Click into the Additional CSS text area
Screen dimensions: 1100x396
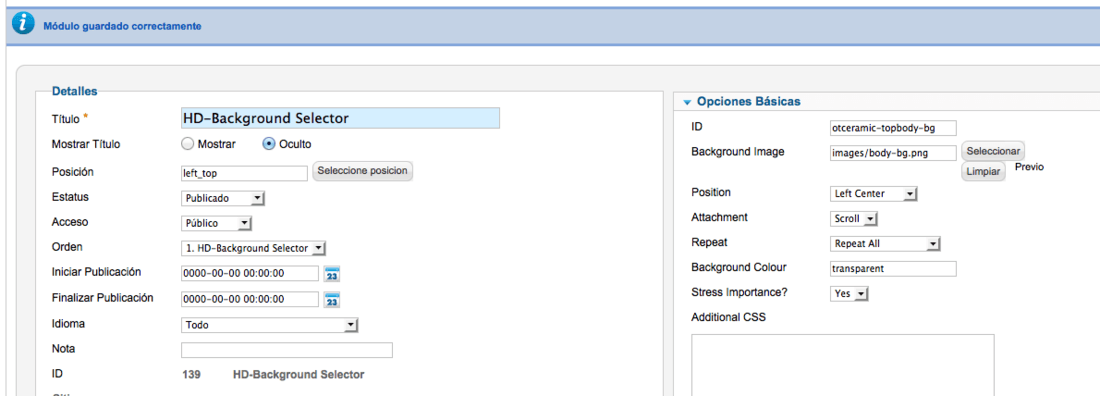[843, 365]
